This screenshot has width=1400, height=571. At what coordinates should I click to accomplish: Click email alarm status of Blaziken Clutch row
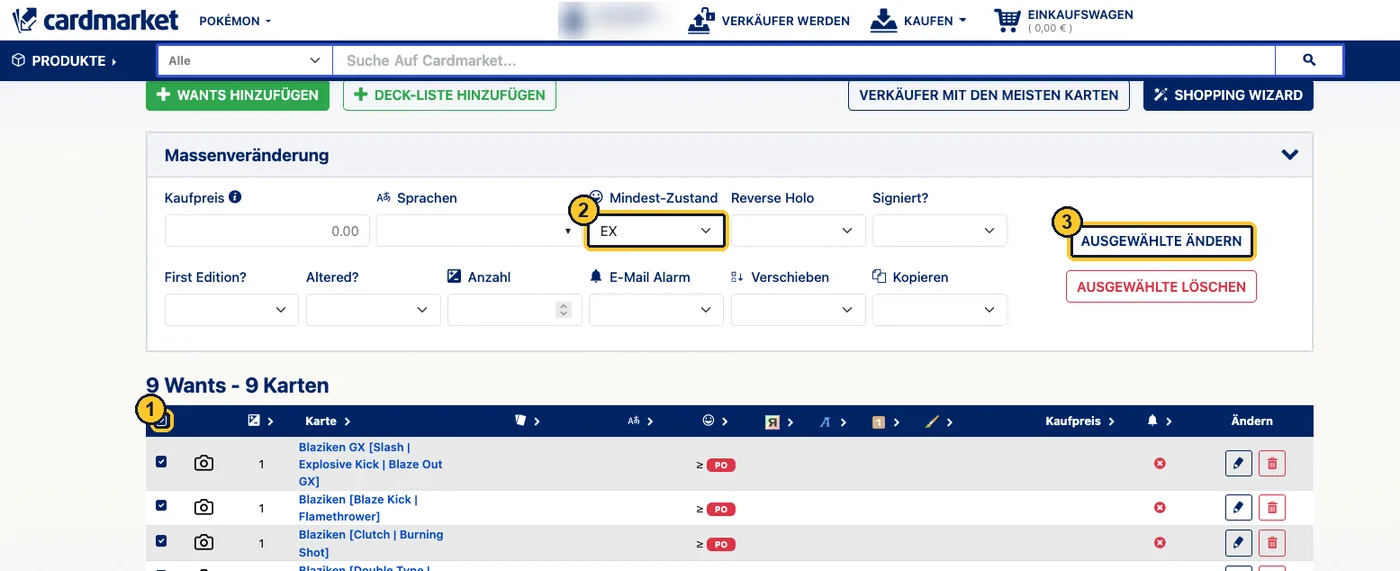[1159, 543]
